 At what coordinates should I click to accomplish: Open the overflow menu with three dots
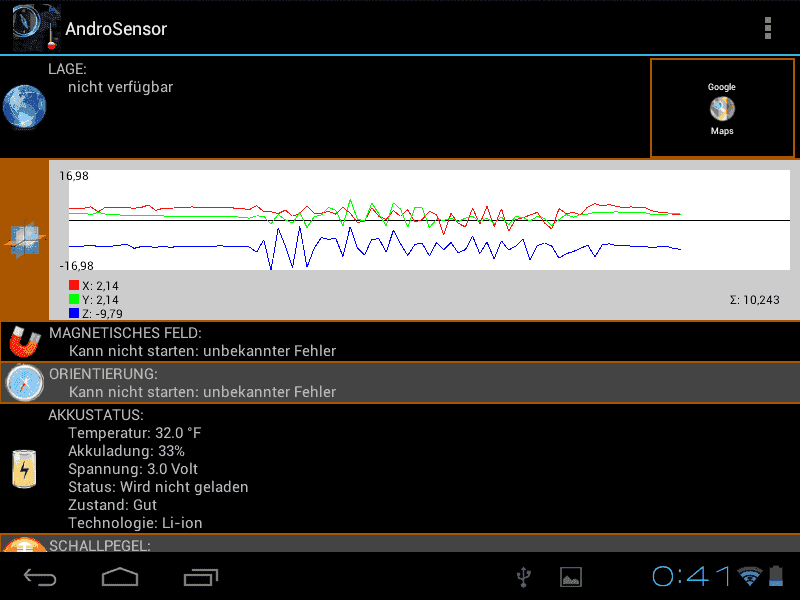click(x=767, y=28)
